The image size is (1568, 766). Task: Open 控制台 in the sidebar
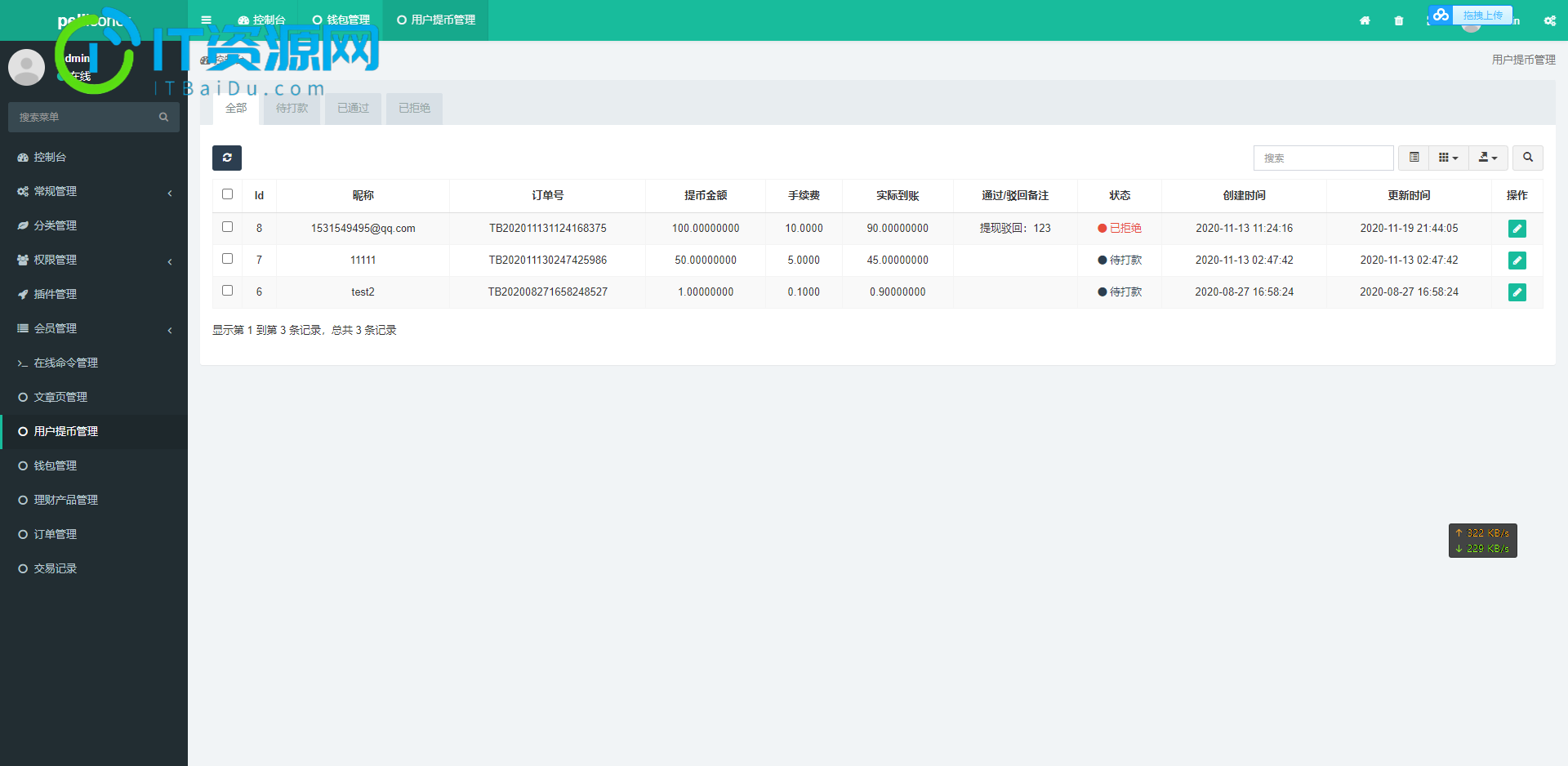pos(94,157)
